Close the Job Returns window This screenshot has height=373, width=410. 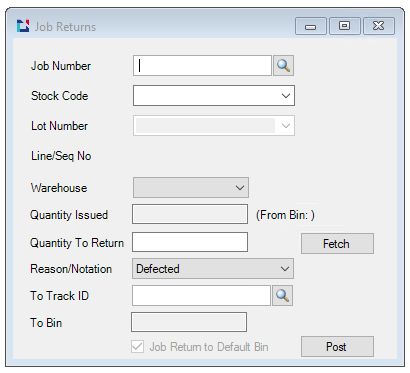click(x=379, y=26)
